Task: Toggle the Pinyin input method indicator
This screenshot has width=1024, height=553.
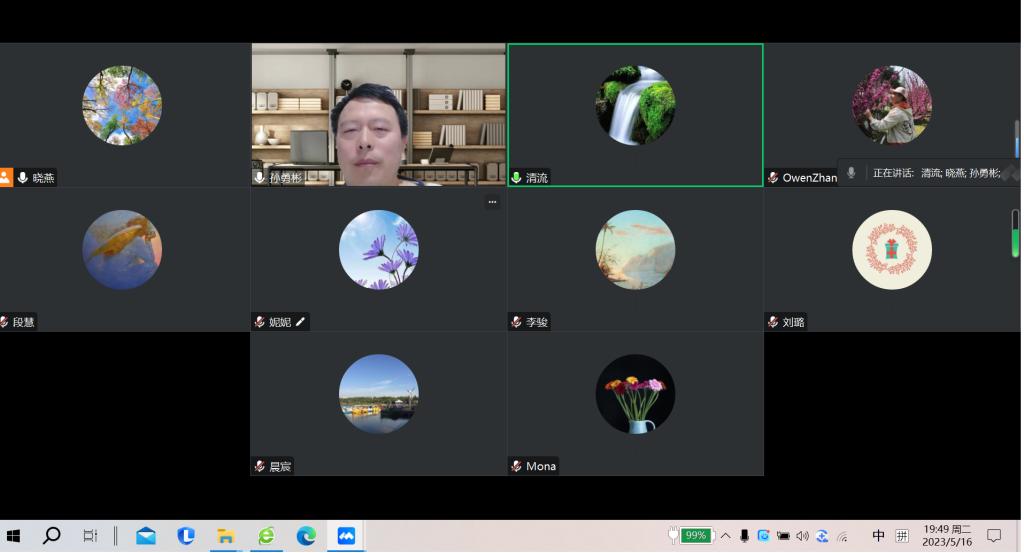Action: (x=902, y=536)
